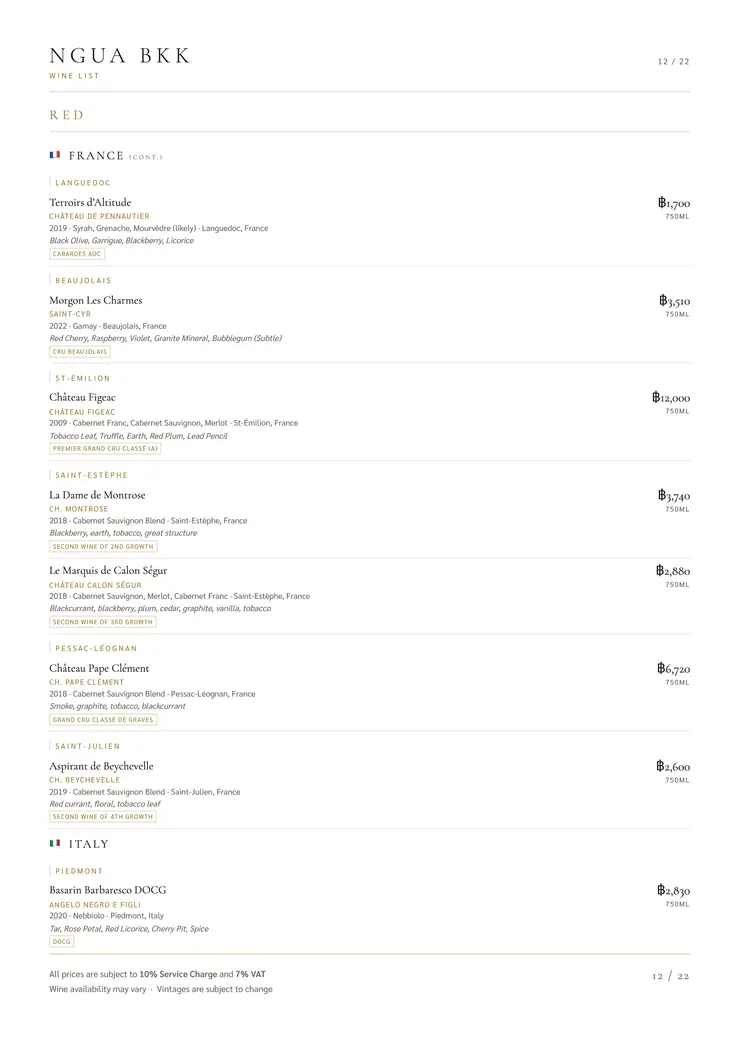Click the RED section heading

point(67,115)
